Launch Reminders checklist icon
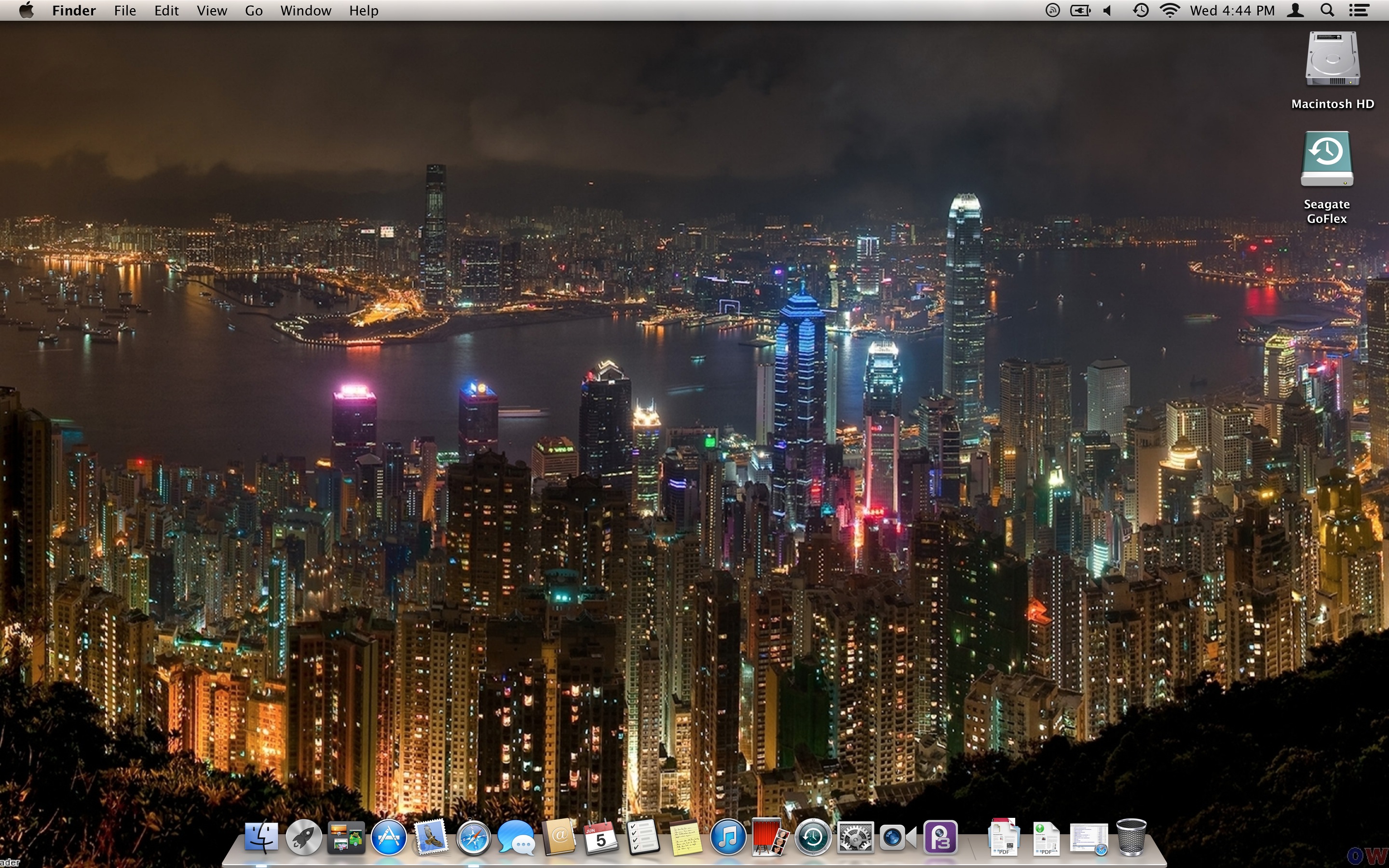 643,837
